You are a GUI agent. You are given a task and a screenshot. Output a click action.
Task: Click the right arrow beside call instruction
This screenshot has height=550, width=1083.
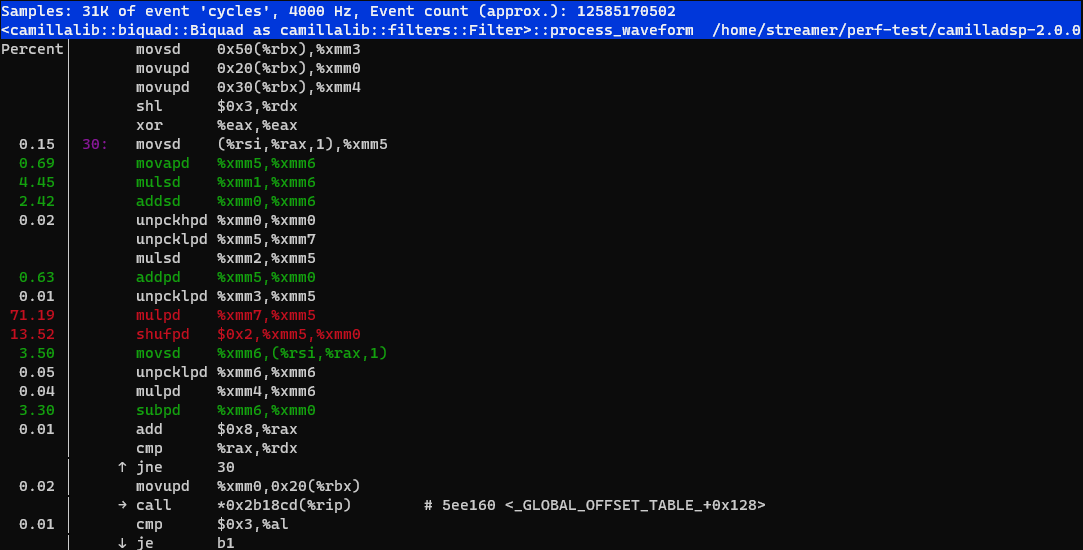[122, 505]
